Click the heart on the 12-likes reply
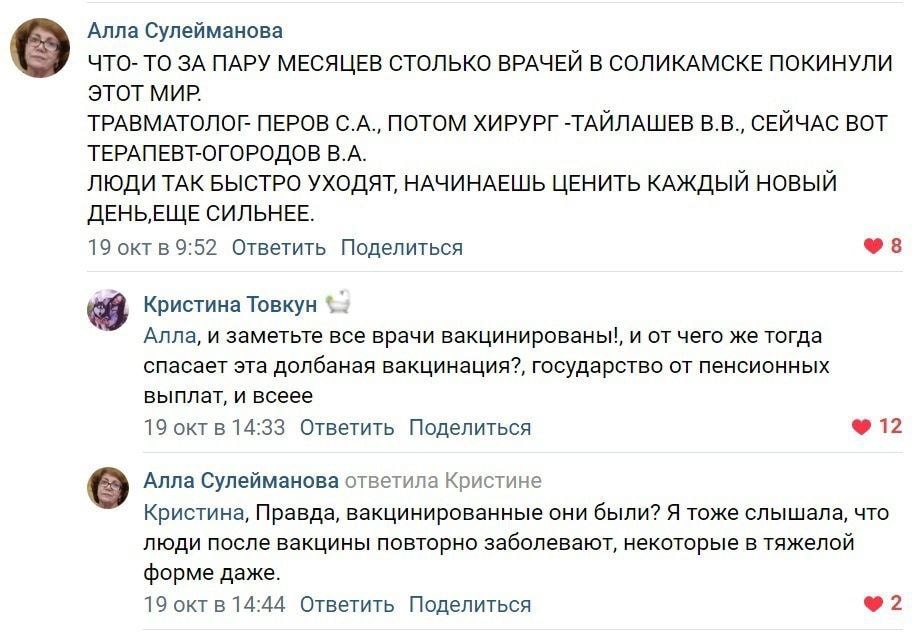The width and height of the screenshot is (922, 637). point(862,427)
